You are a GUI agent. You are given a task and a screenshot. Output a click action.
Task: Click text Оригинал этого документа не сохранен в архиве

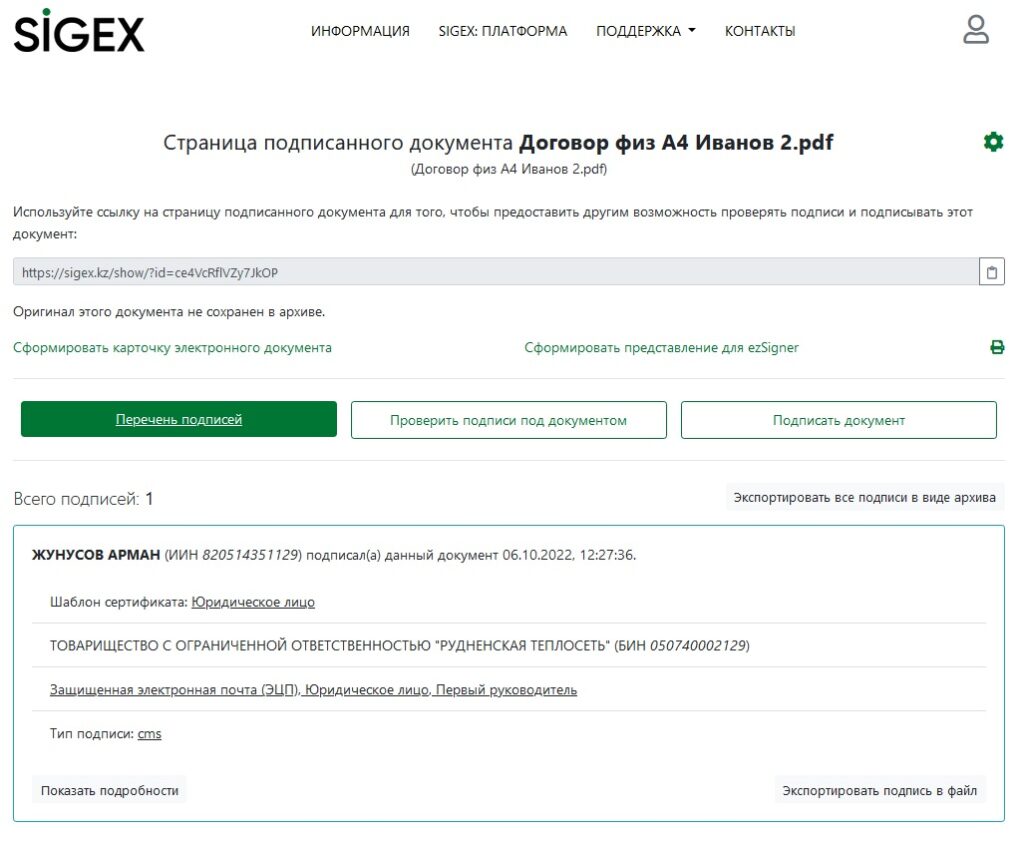tap(169, 311)
